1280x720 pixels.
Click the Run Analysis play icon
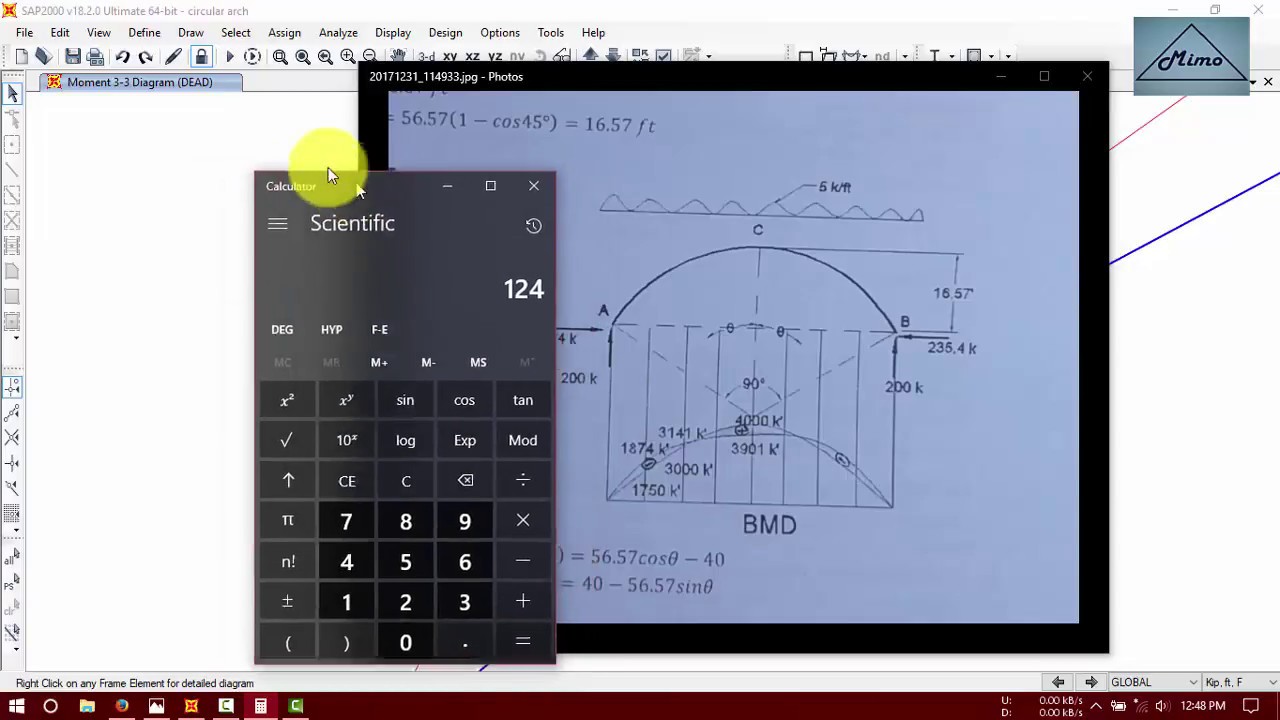[229, 57]
